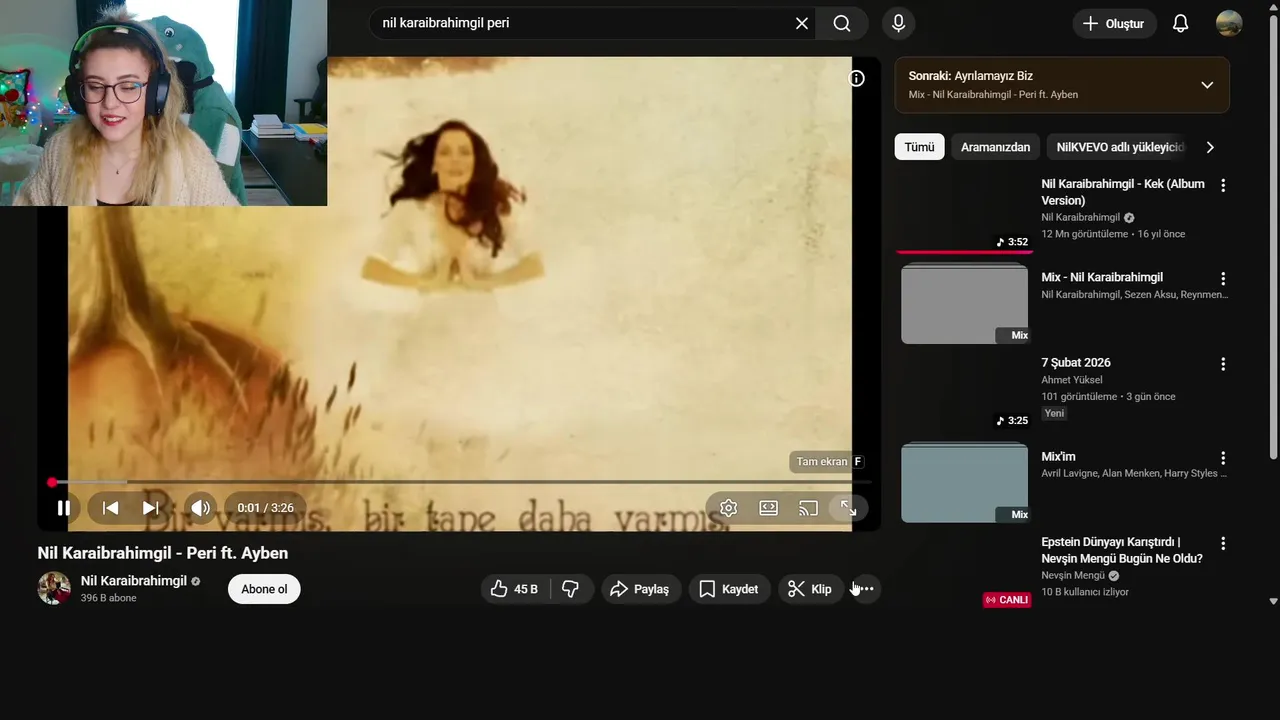Pause the playing video
The height and width of the screenshot is (720, 1280).
tap(63, 508)
